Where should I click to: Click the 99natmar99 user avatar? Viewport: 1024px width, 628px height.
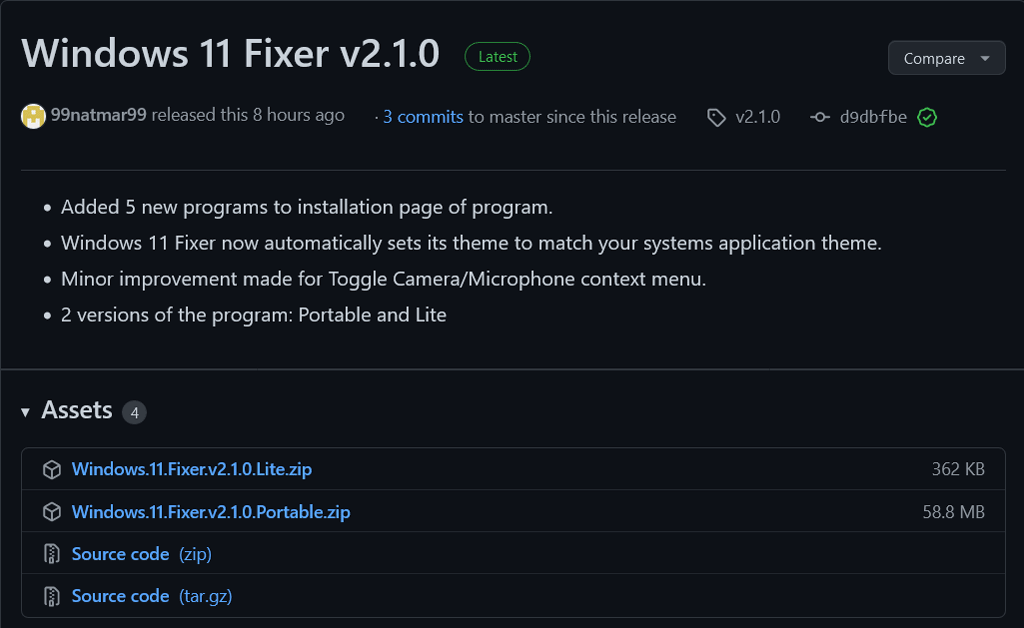[x=33, y=116]
